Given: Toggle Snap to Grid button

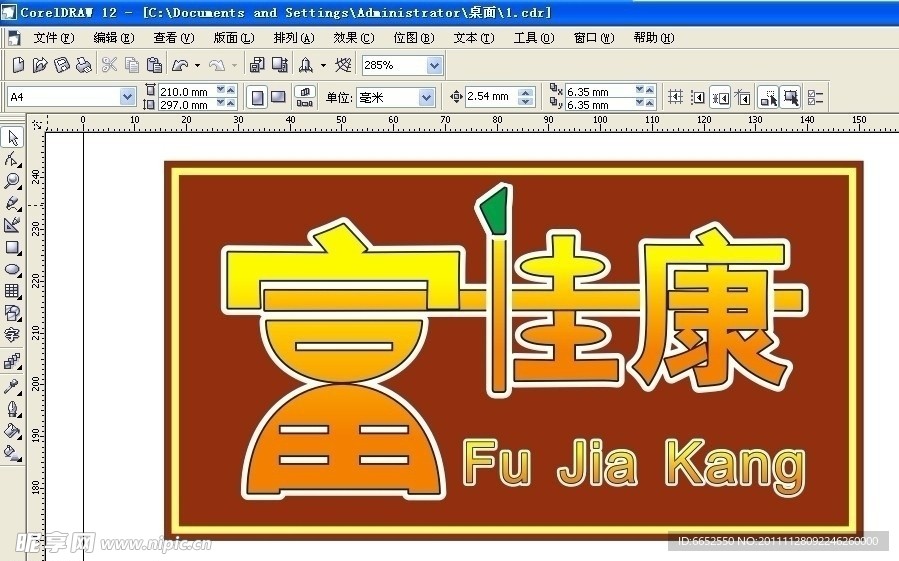Looking at the screenshot, I should click(x=675, y=97).
